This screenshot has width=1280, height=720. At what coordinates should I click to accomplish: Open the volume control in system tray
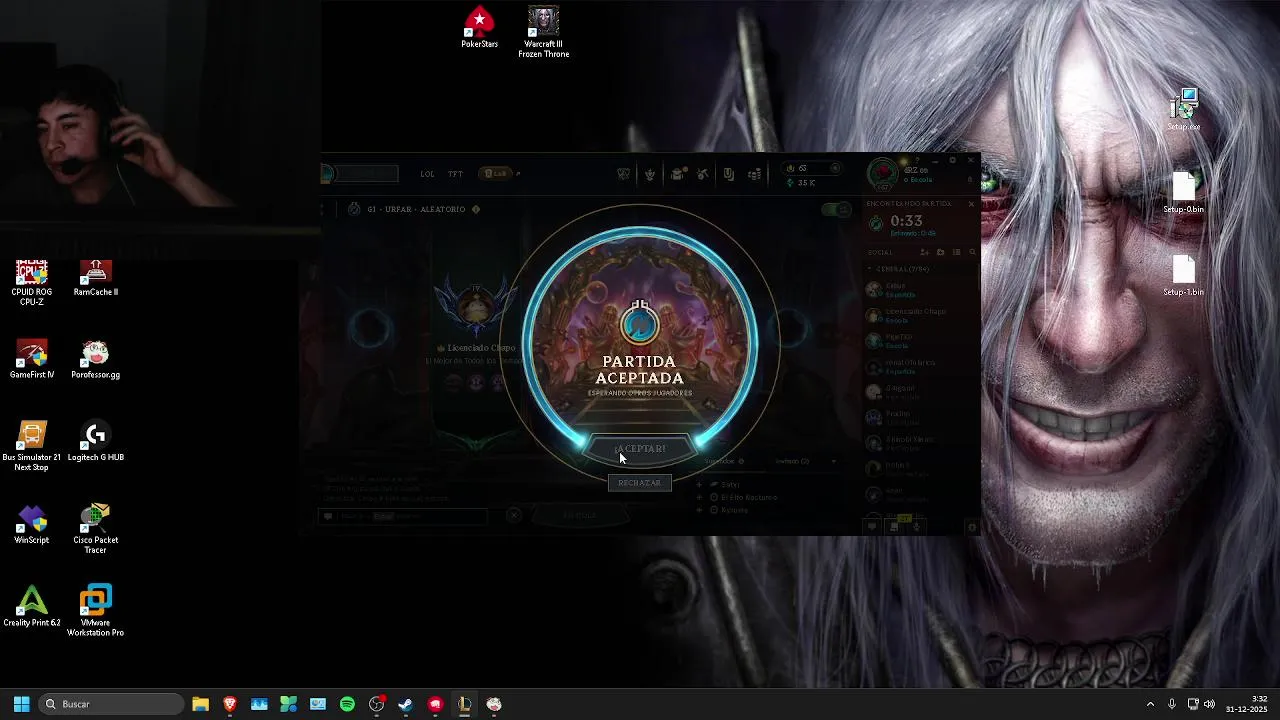click(1209, 704)
